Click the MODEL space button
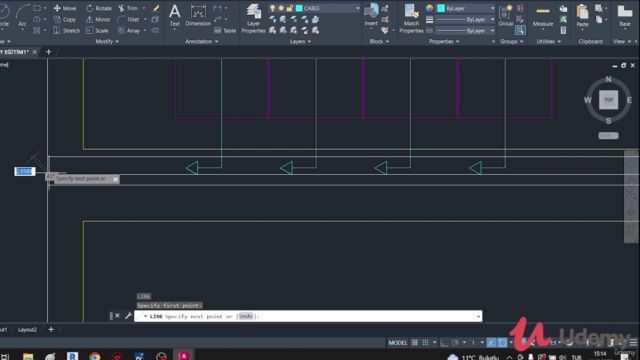The height and width of the screenshot is (360, 640). coord(398,342)
